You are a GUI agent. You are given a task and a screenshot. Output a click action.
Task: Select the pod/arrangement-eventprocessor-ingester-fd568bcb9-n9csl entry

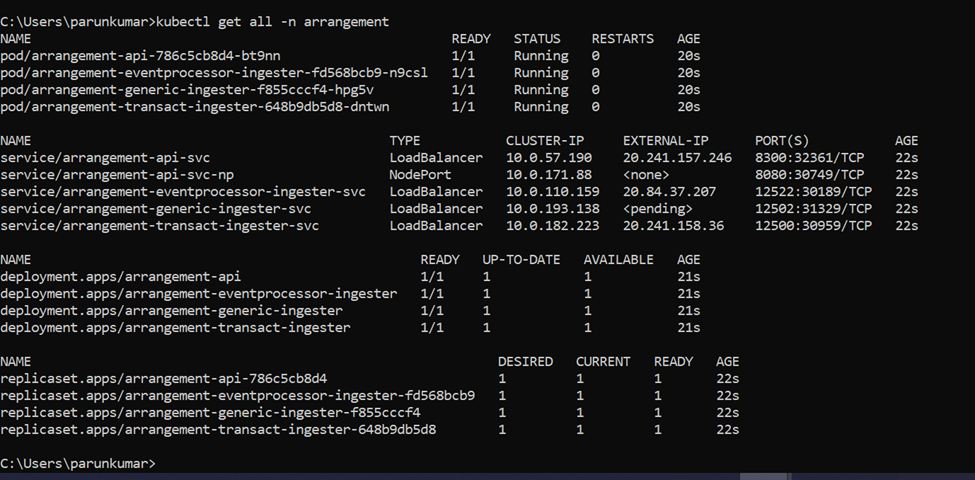coord(214,73)
